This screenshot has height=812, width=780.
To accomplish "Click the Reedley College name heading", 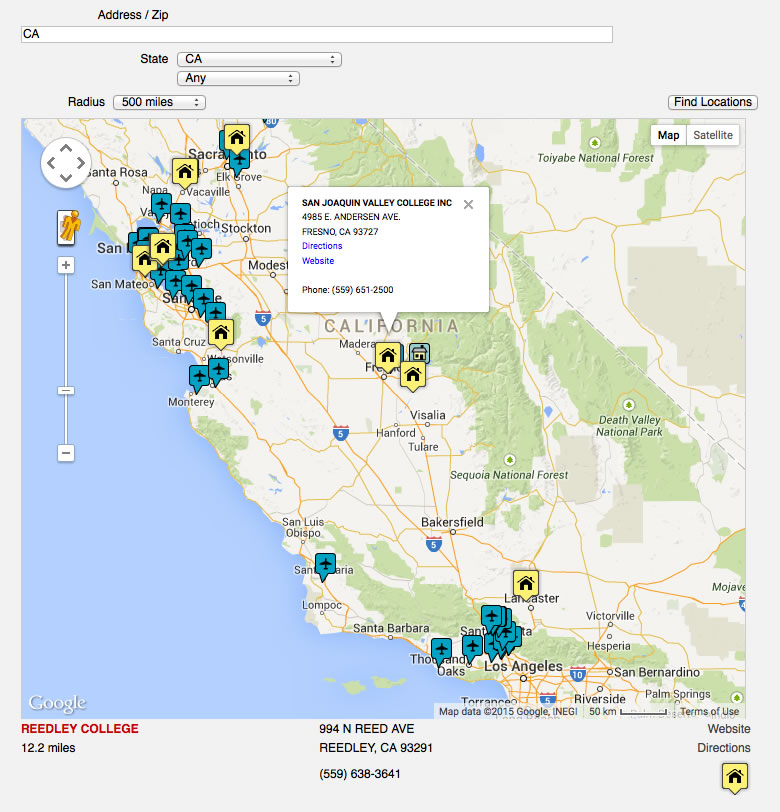I will coord(80,729).
